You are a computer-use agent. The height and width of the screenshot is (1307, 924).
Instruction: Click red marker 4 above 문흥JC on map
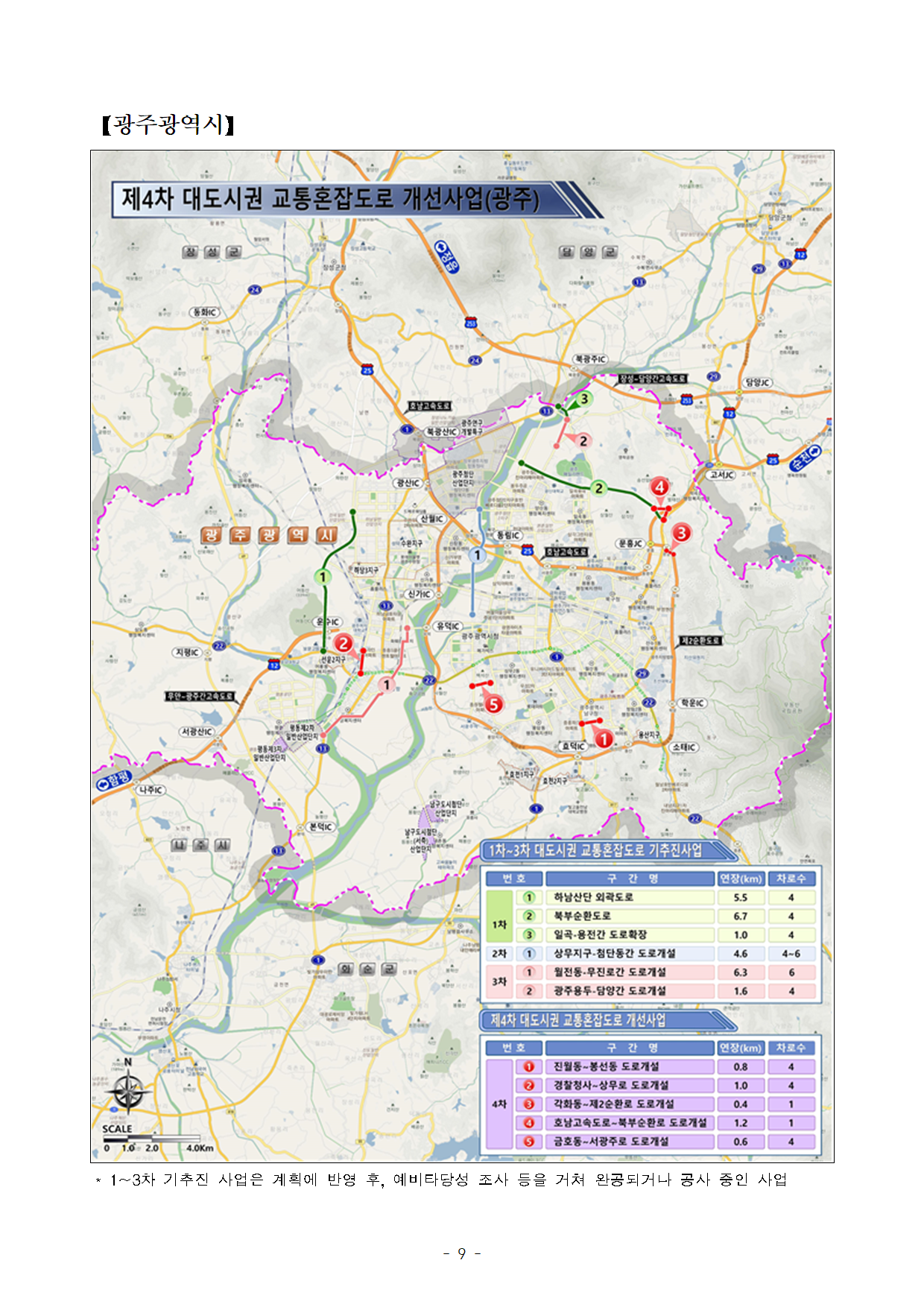(659, 487)
